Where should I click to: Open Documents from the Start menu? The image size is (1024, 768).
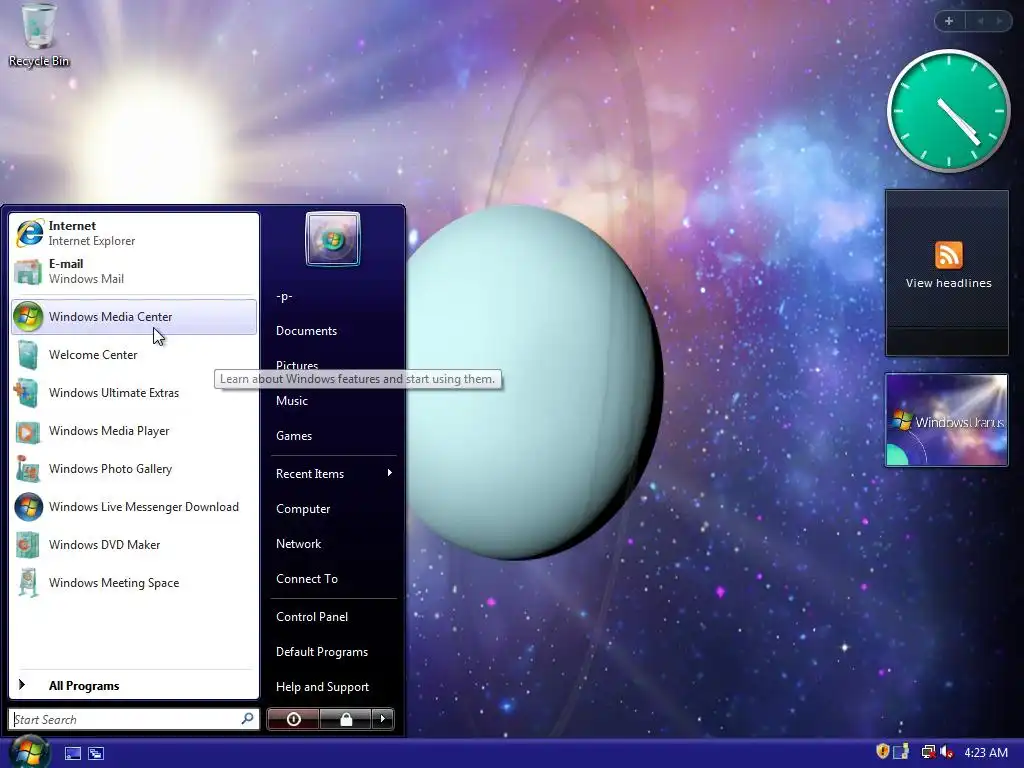pos(306,331)
